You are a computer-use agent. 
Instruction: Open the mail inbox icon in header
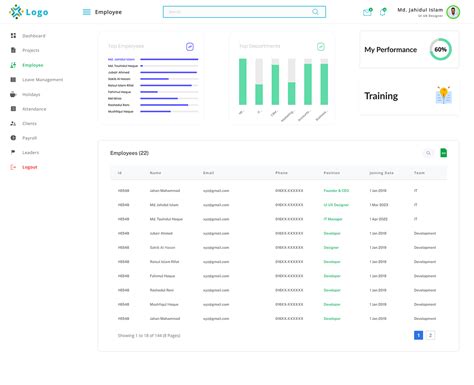coord(367,12)
